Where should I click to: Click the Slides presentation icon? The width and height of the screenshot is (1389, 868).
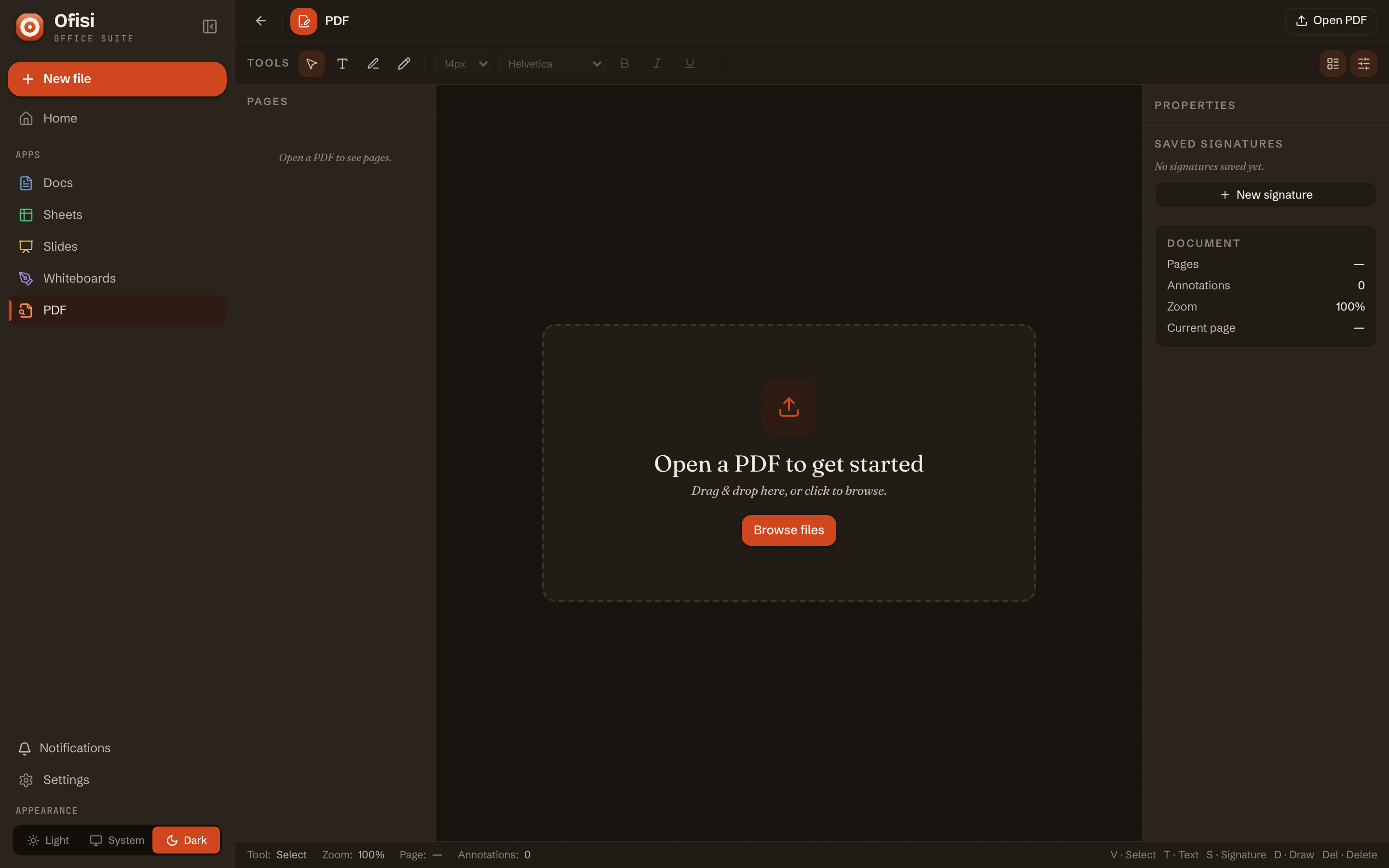coord(26,247)
